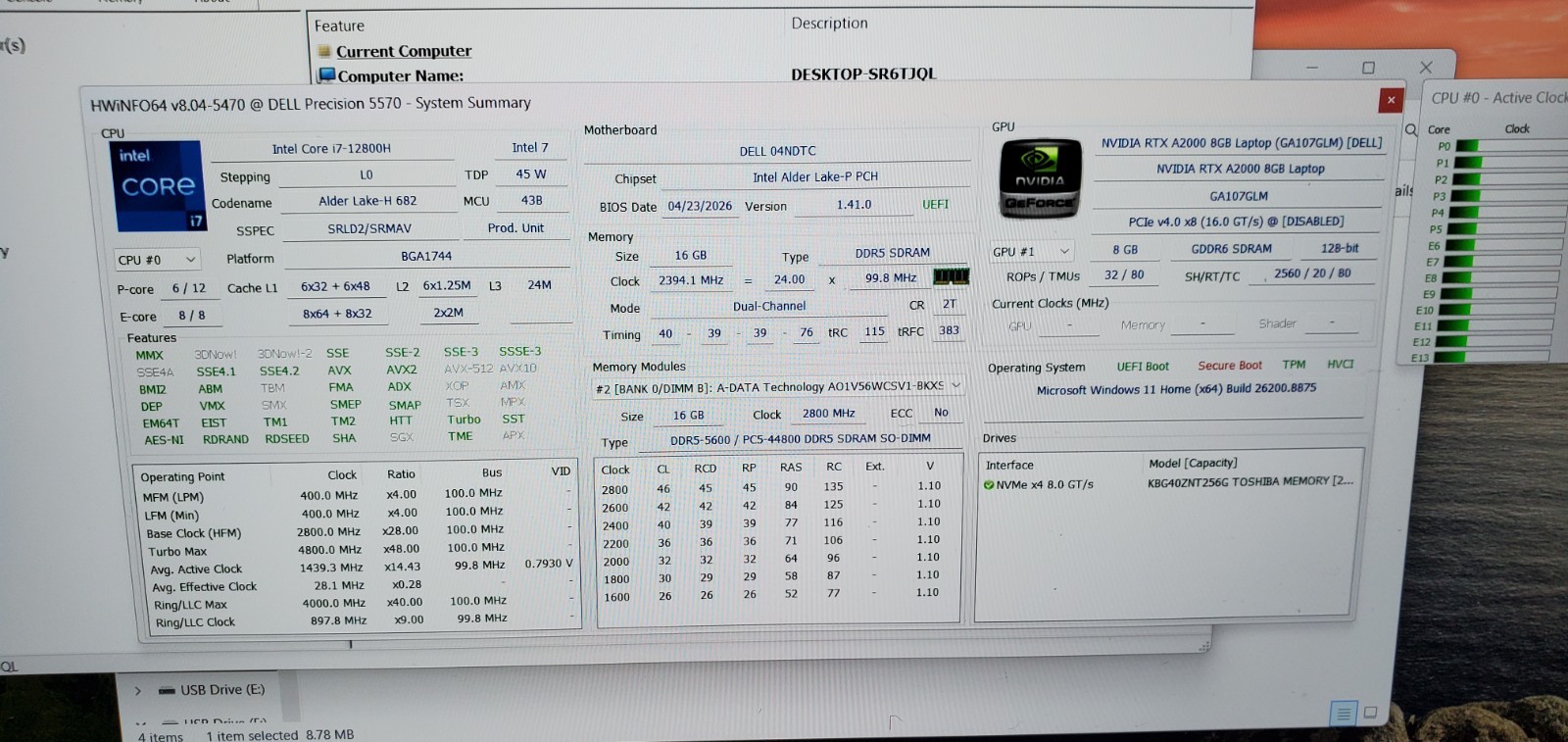Click the magnifier search icon in background window
Viewport: 1568px width, 742px height.
pos(1411,129)
